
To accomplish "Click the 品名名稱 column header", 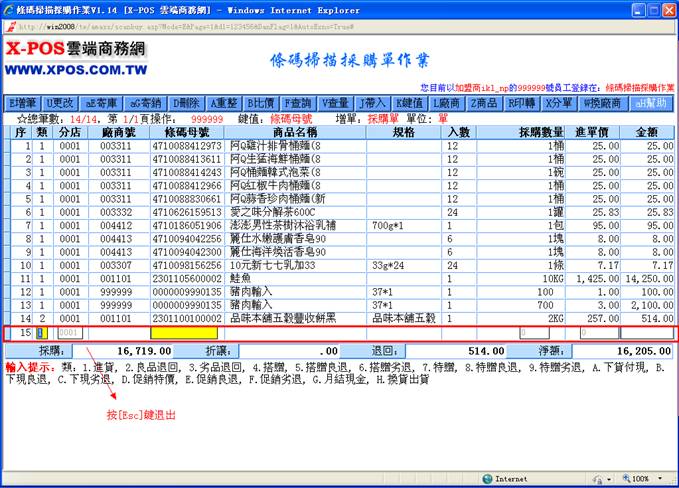I will (x=294, y=132).
